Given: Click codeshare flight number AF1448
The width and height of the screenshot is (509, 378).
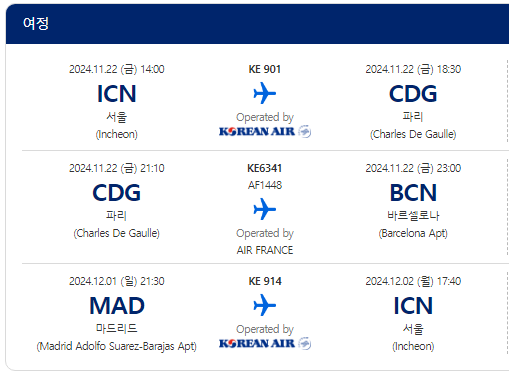Looking at the screenshot, I should point(265,185).
